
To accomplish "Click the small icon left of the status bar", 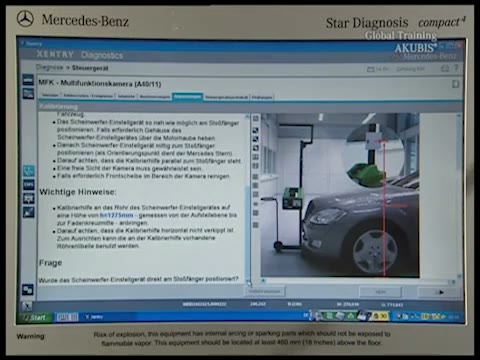I will click(x=27, y=306).
